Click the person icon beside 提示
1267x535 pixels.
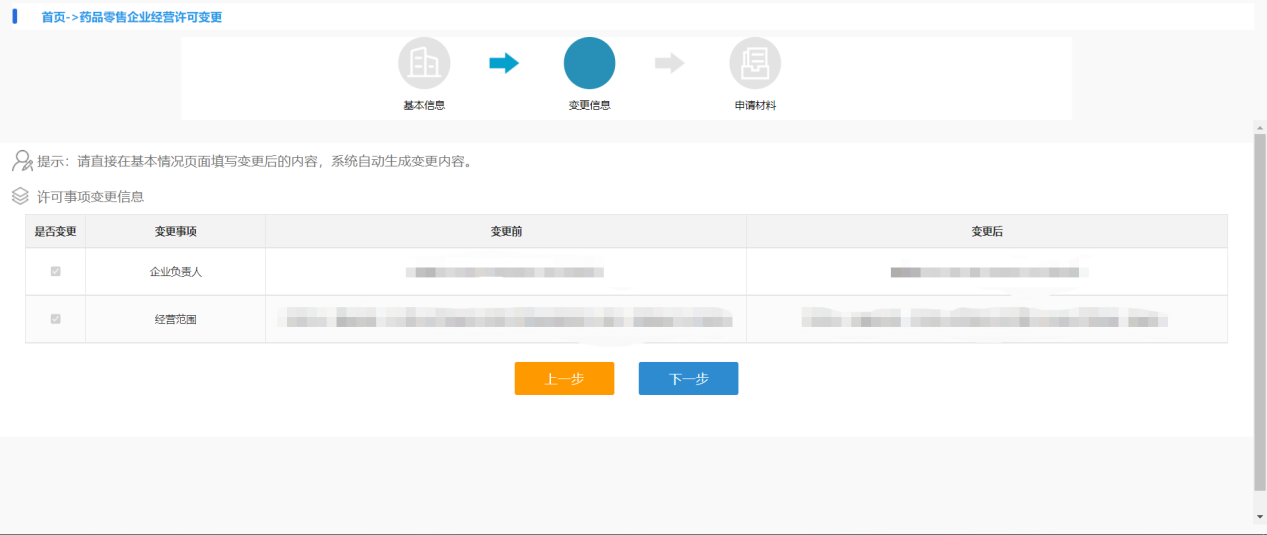22,161
